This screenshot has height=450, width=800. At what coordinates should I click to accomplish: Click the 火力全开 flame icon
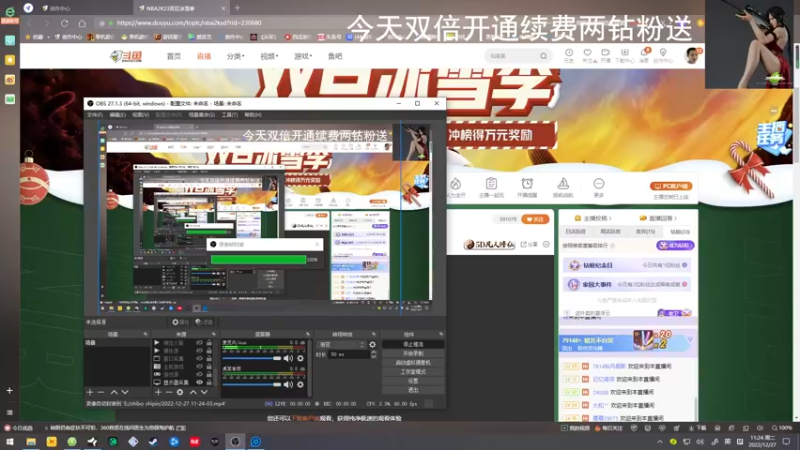tap(455, 184)
